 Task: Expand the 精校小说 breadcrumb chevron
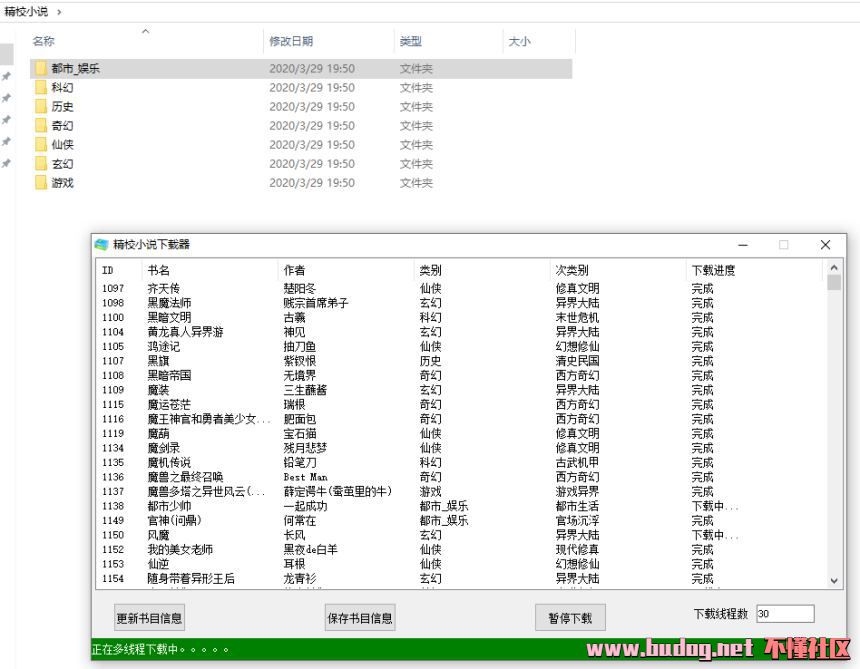click(59, 11)
